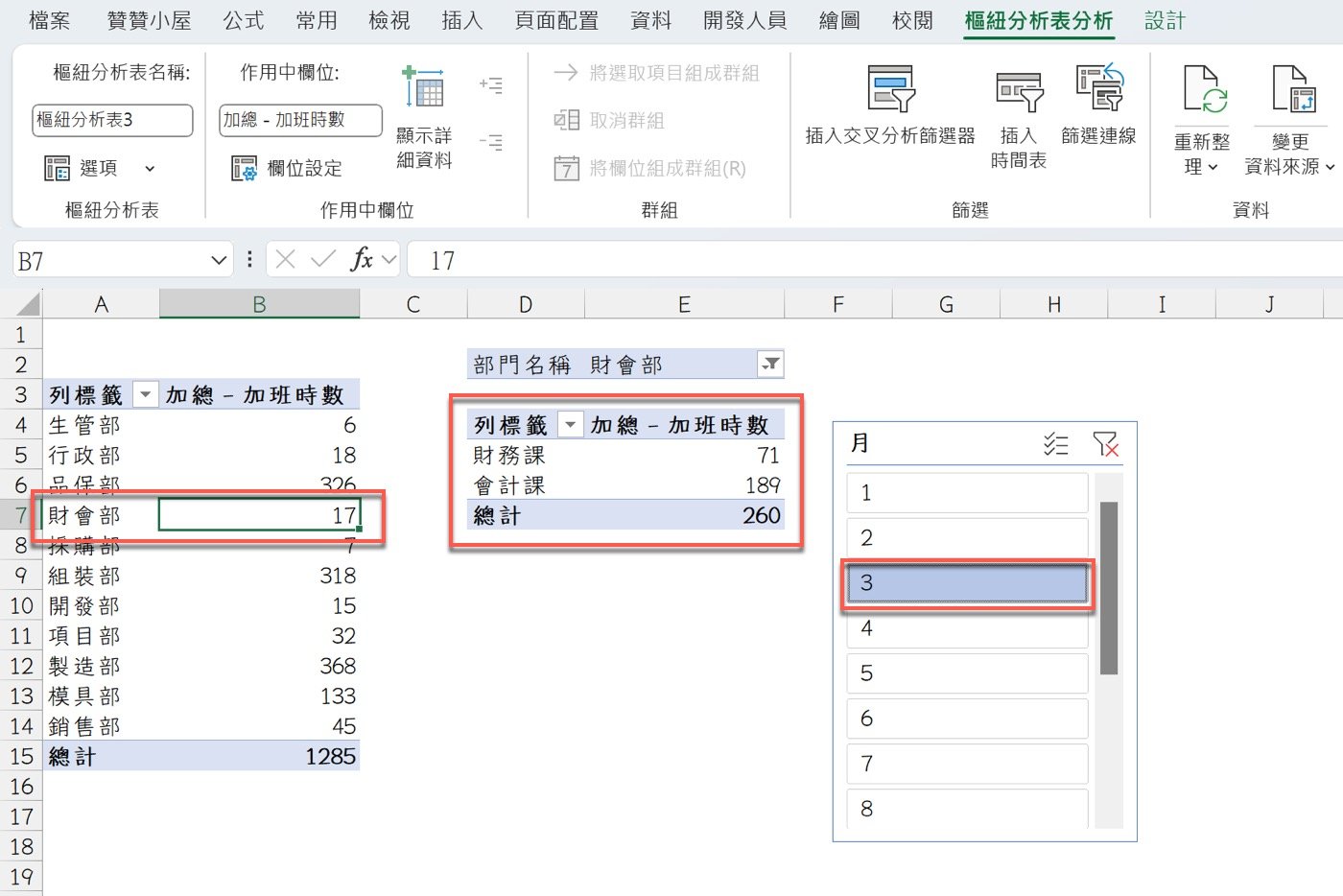Click the Refresh (重新整理) icon
Image resolution: width=1343 pixels, height=896 pixels.
(1201, 90)
